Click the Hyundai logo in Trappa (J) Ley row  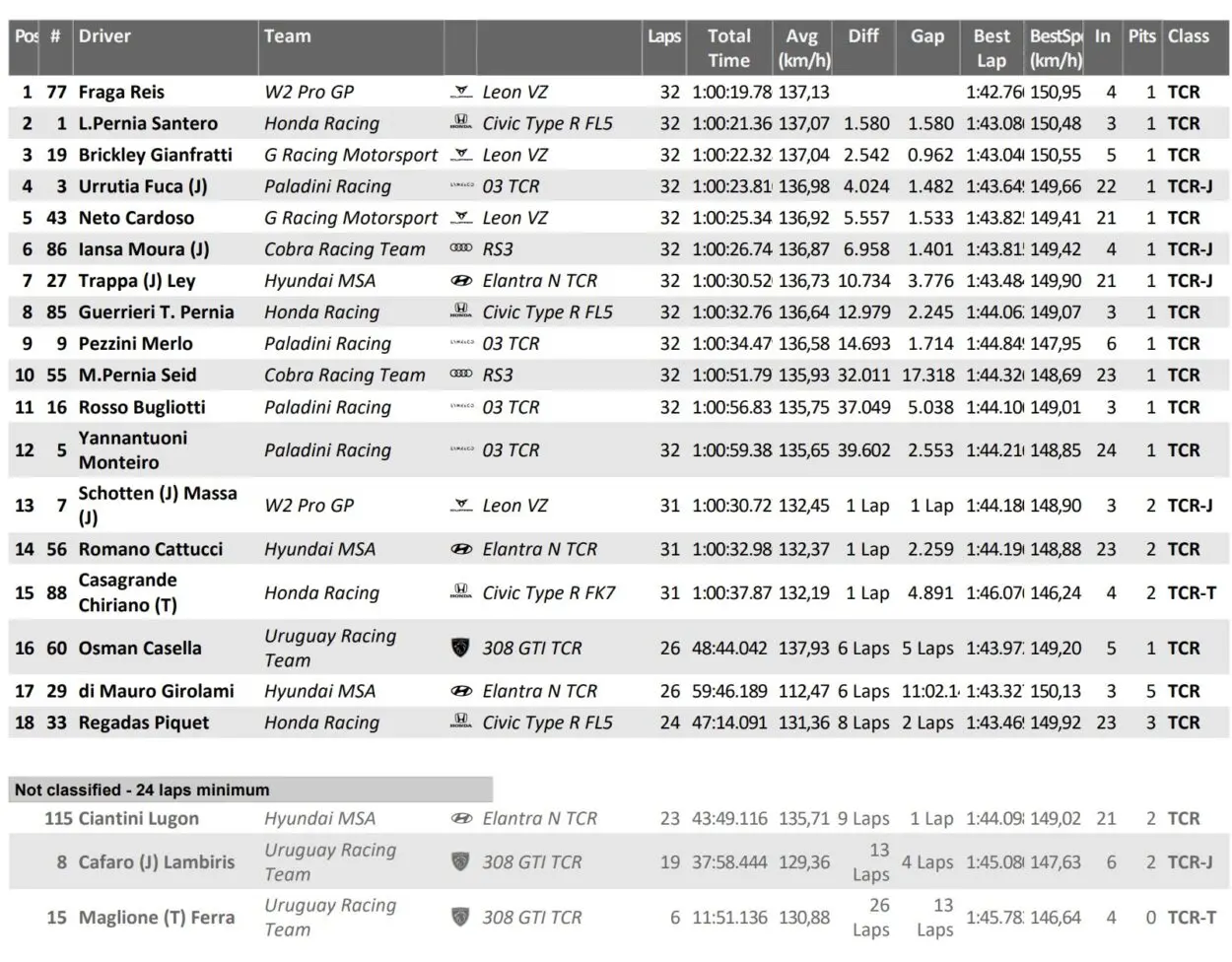coord(460,281)
